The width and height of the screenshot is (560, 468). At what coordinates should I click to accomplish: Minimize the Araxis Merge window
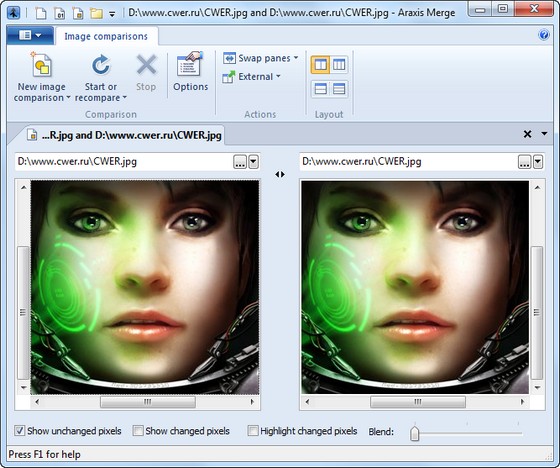coord(480,9)
